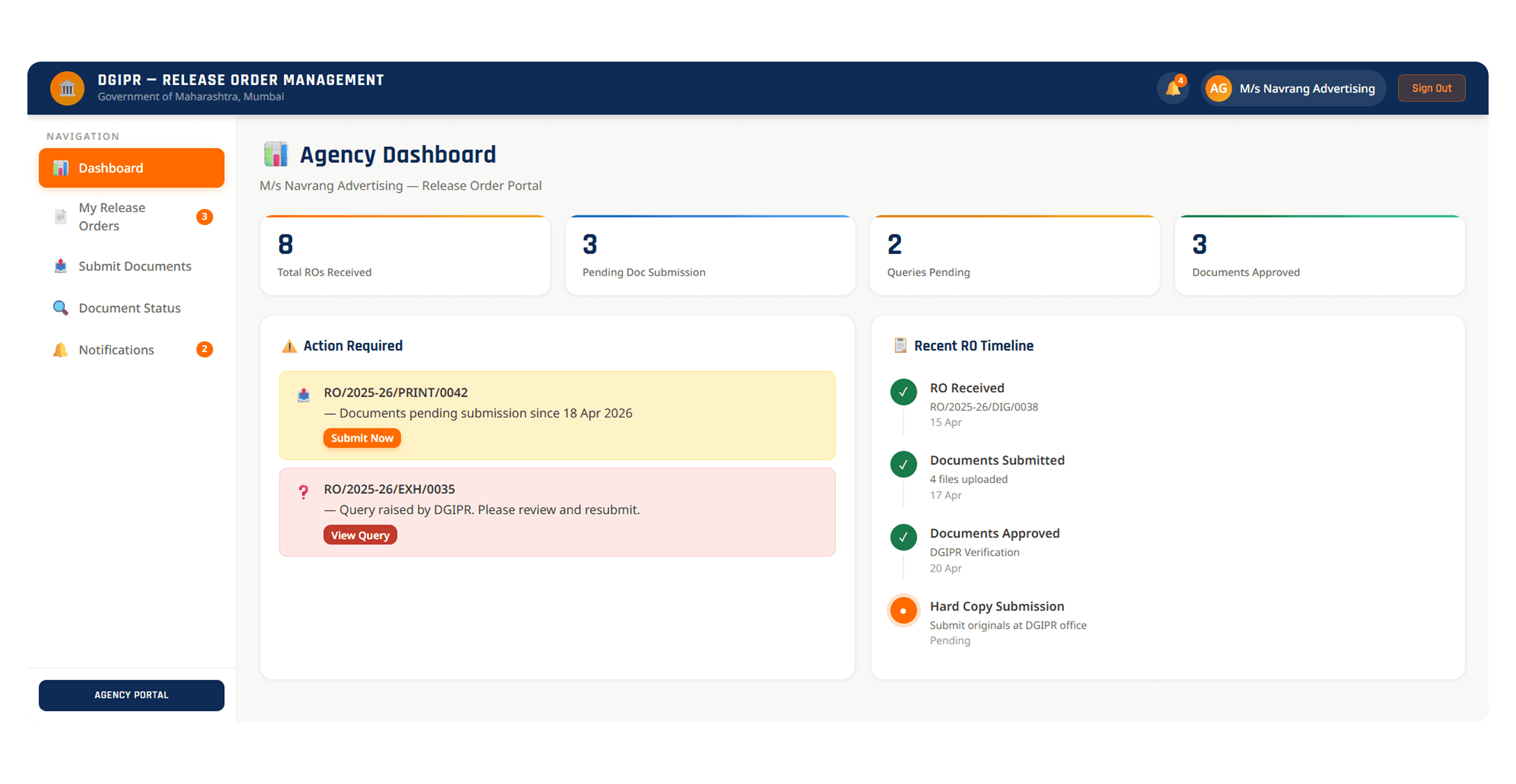Go to My Release Orders
The image size is (1516, 784).
(131, 216)
